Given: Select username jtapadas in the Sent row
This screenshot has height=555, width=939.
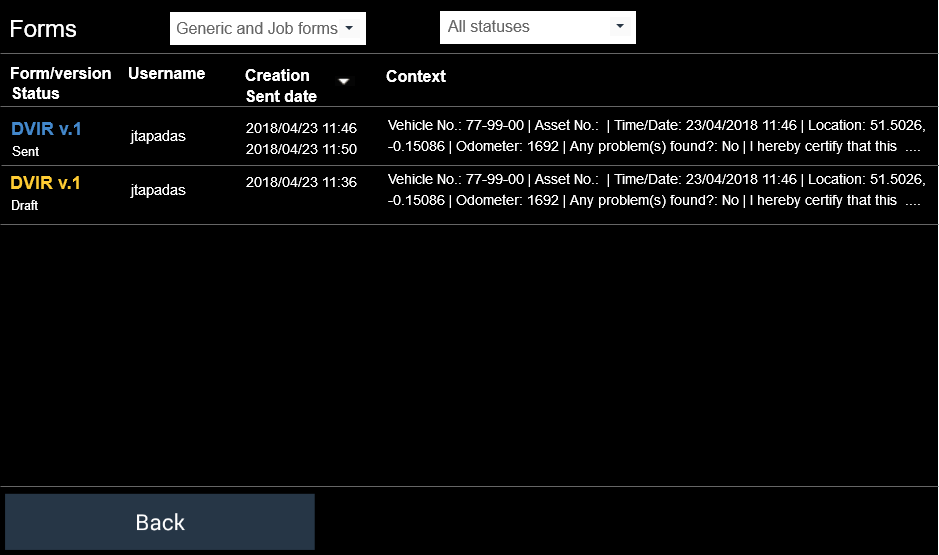Looking at the screenshot, I should pyautogui.click(x=158, y=136).
